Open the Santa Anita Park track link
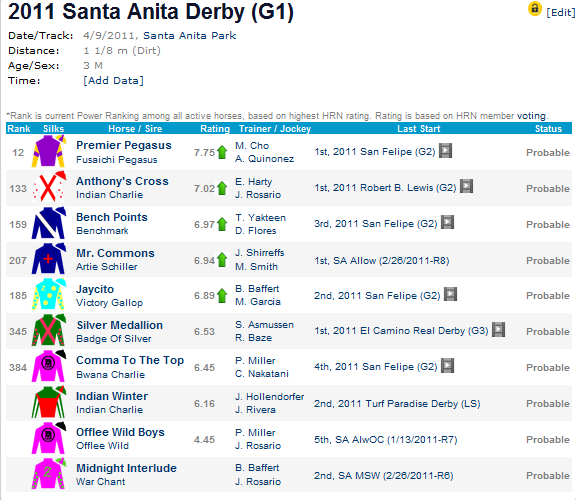576x500 pixels. (189, 36)
